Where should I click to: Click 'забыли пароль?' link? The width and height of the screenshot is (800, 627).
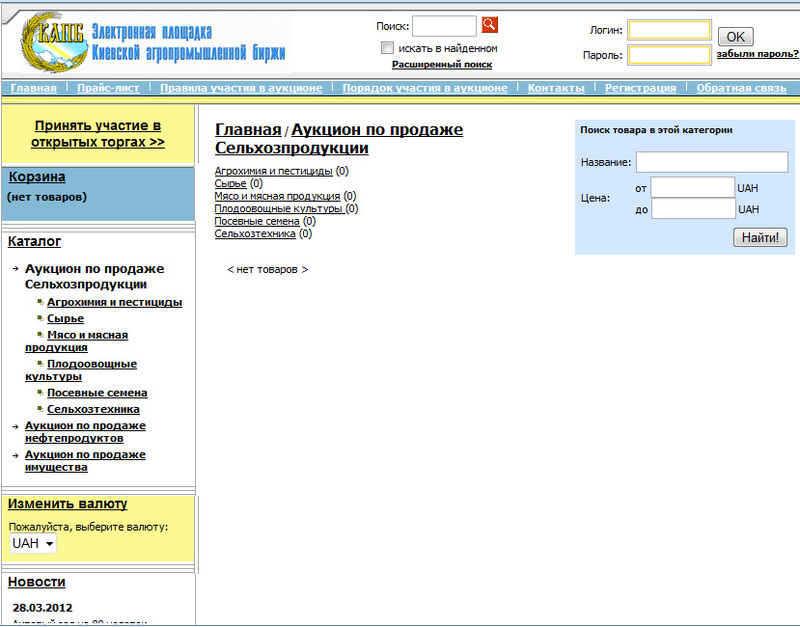757,54
